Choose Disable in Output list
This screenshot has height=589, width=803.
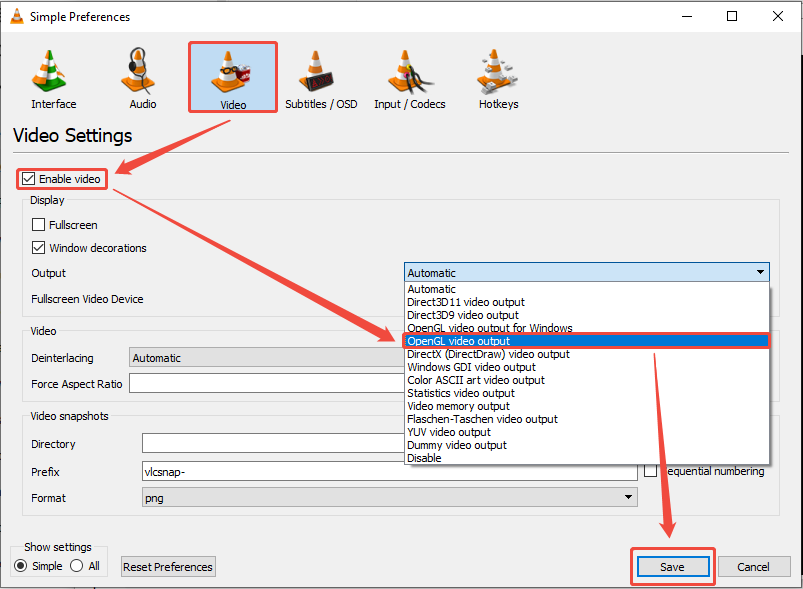pyautogui.click(x=587, y=458)
